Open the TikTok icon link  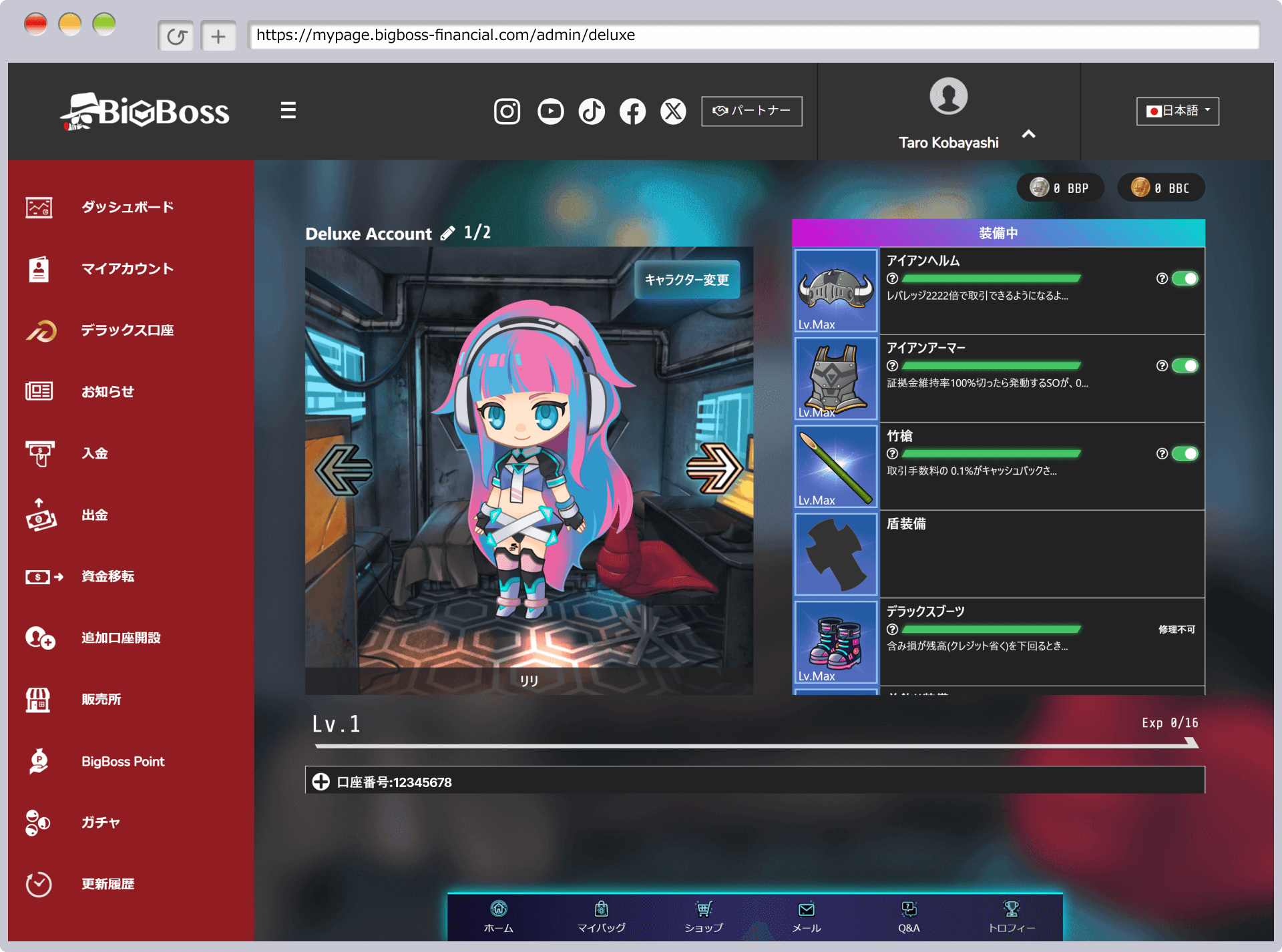click(x=592, y=111)
